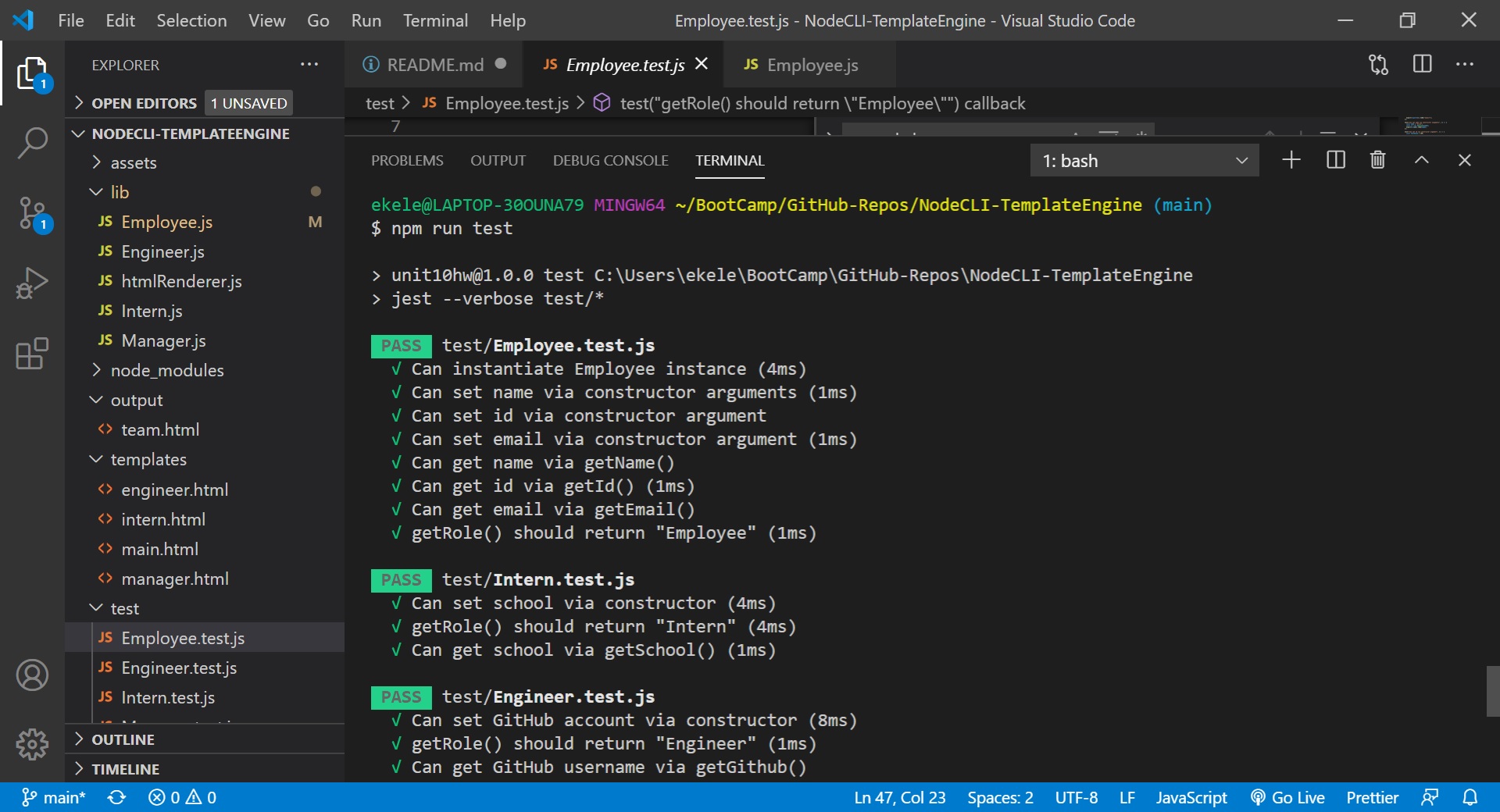The height and width of the screenshot is (812, 1500).
Task: Click the Employee.test.js breadcrumb segment
Action: (x=495, y=103)
